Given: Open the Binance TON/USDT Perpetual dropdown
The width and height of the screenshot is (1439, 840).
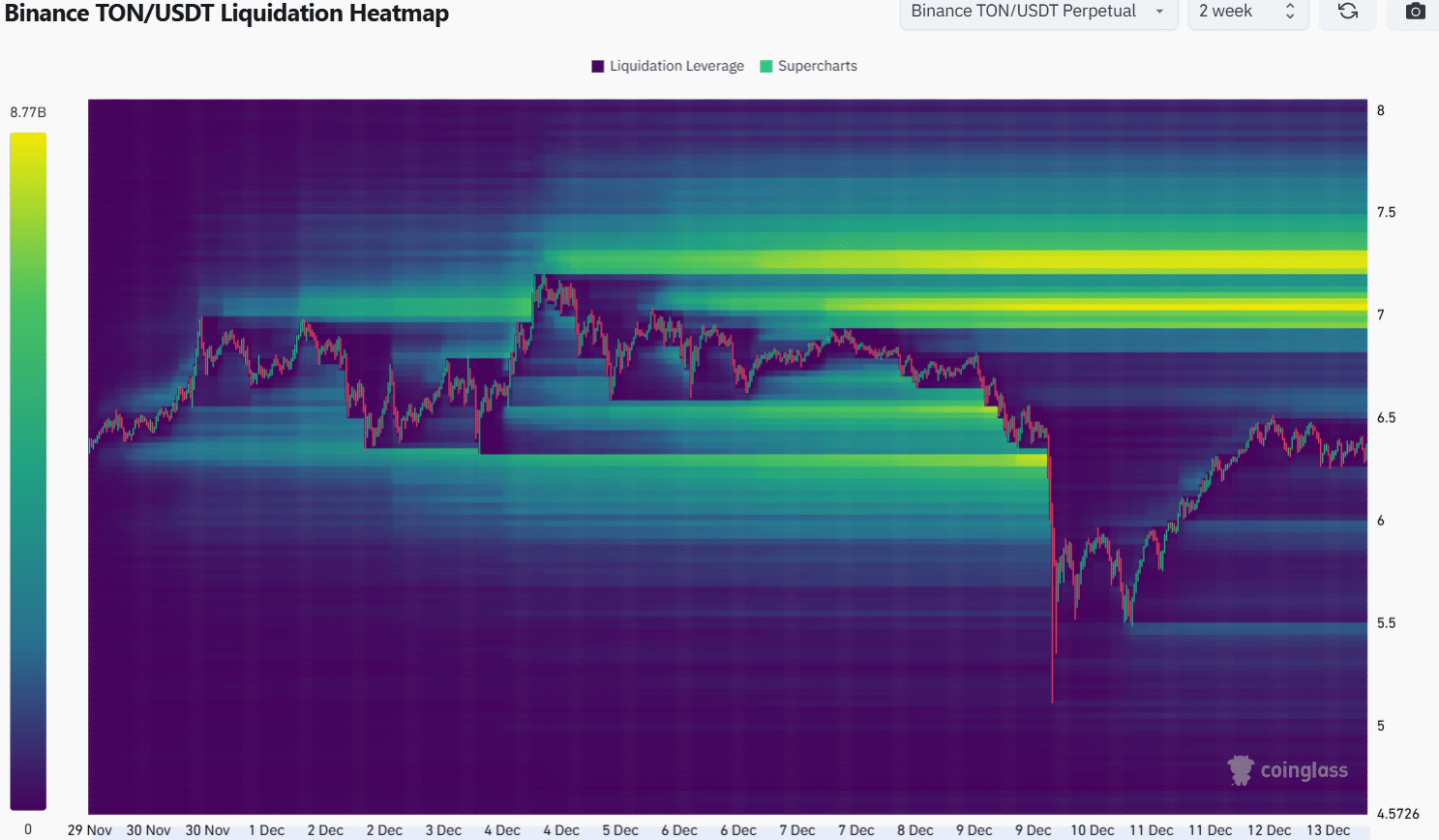Looking at the screenshot, I should (x=1038, y=12).
